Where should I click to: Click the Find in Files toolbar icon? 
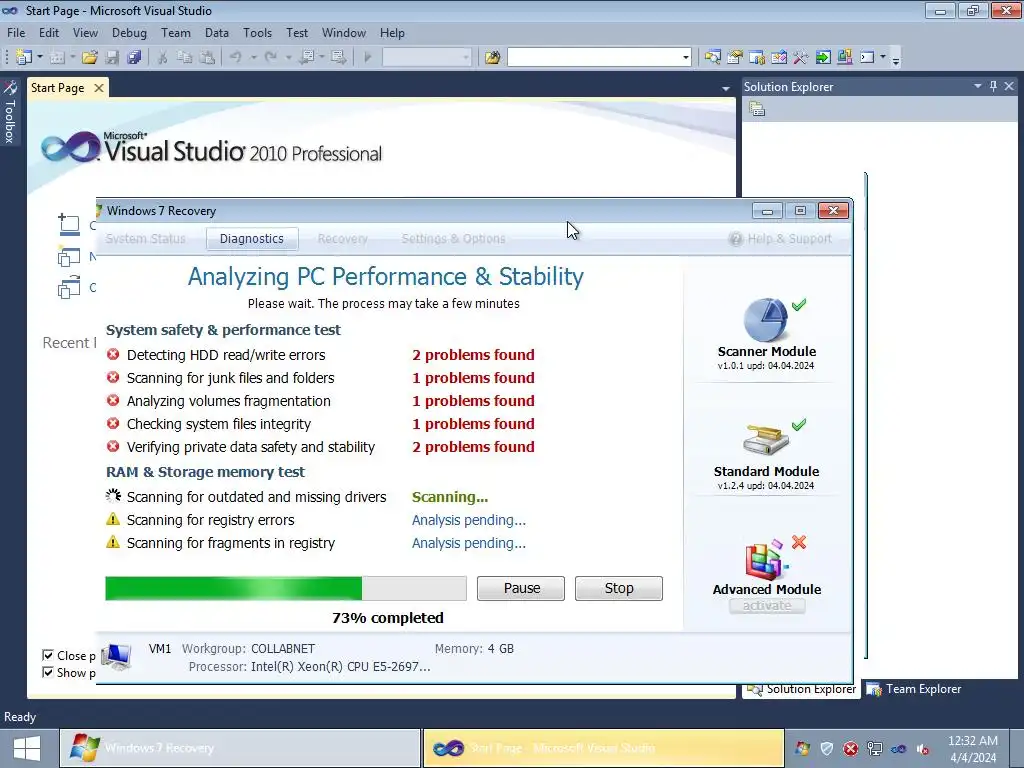(492, 57)
